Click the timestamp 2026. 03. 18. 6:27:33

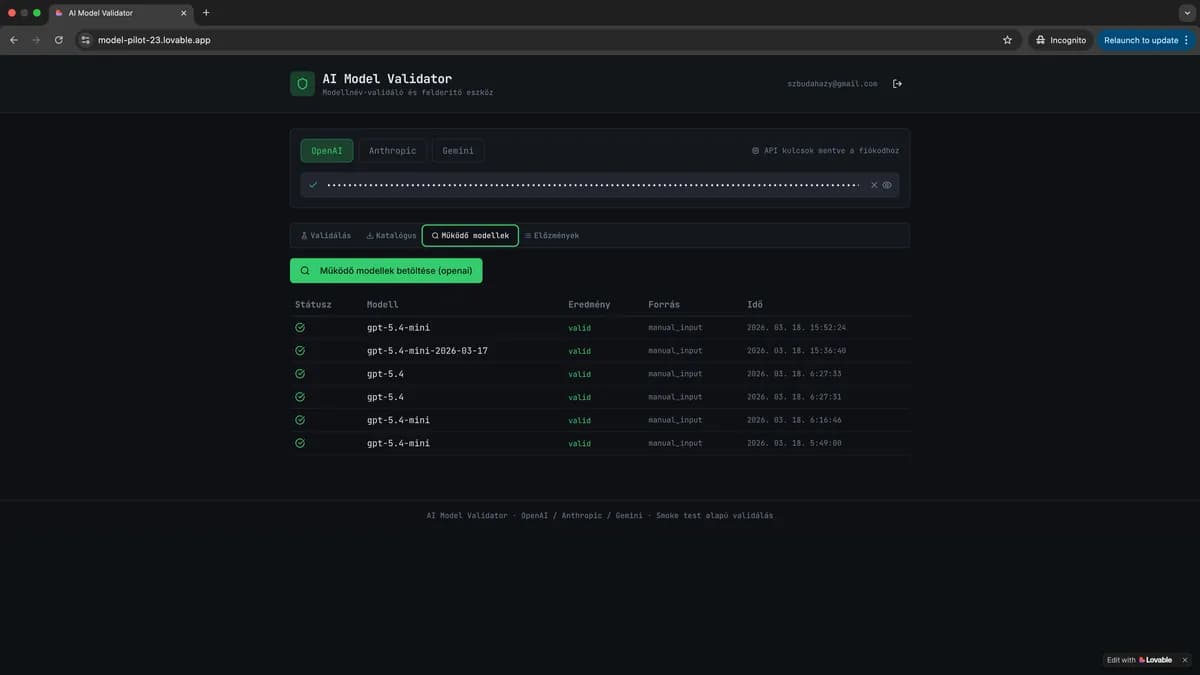point(794,374)
